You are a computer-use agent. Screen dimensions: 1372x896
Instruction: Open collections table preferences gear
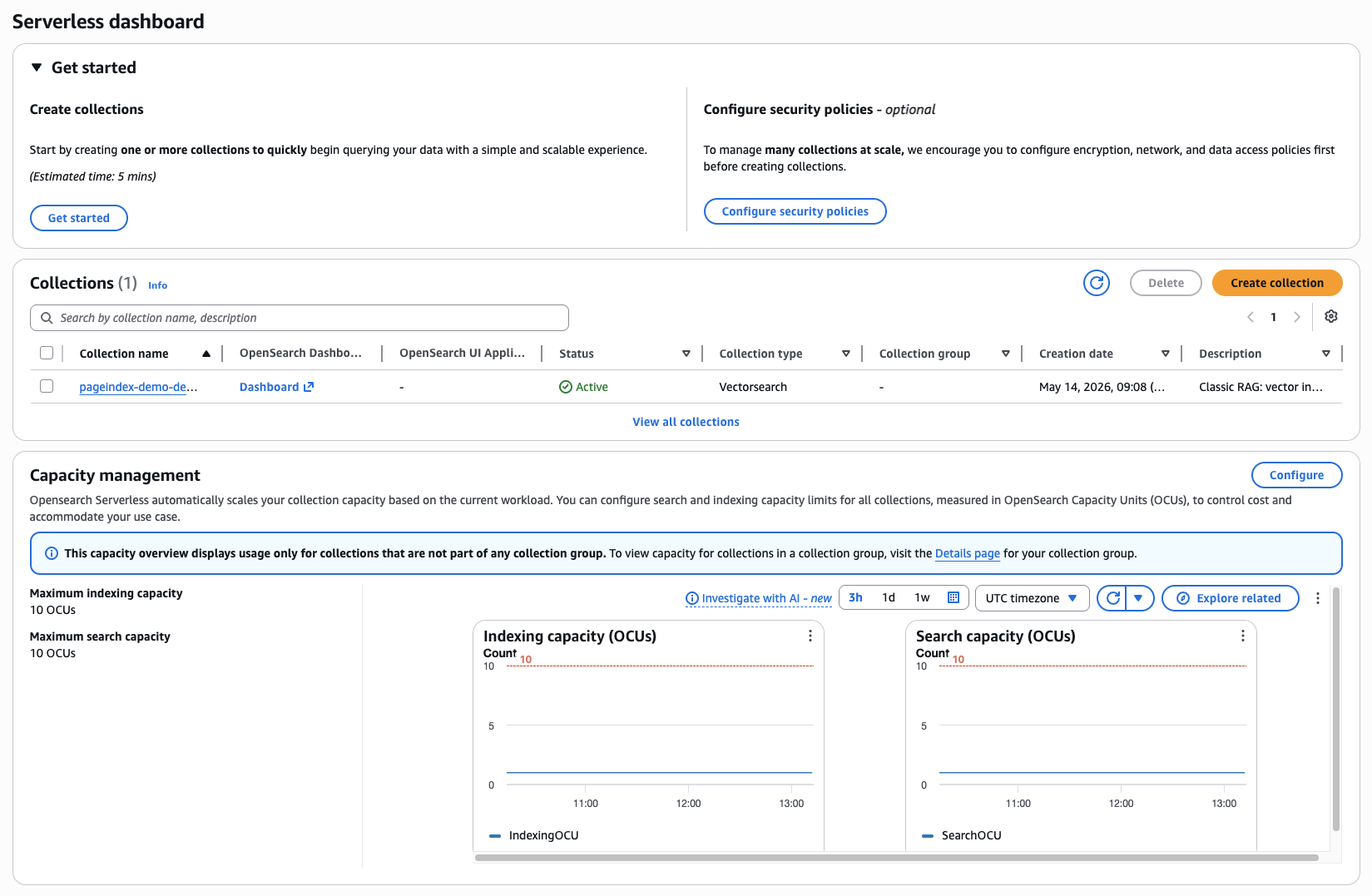click(x=1331, y=316)
